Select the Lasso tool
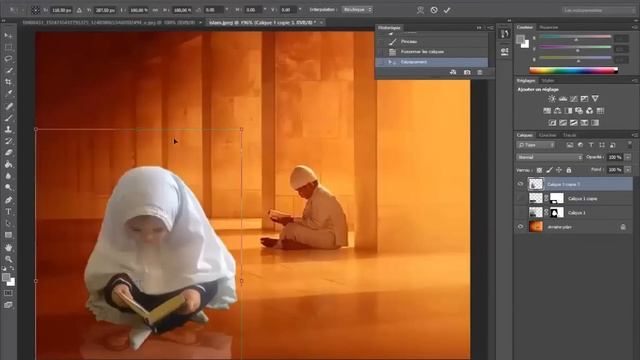This screenshot has width=640, height=360. 8,59
